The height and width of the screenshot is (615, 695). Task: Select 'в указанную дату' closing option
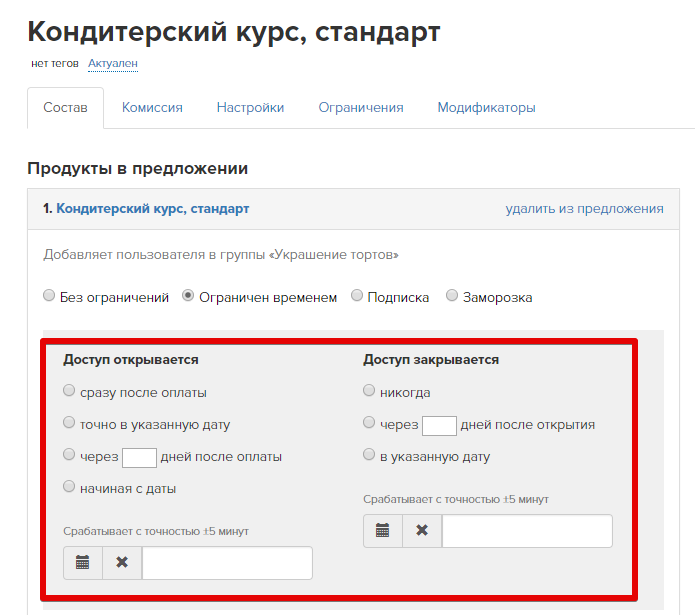point(369,454)
